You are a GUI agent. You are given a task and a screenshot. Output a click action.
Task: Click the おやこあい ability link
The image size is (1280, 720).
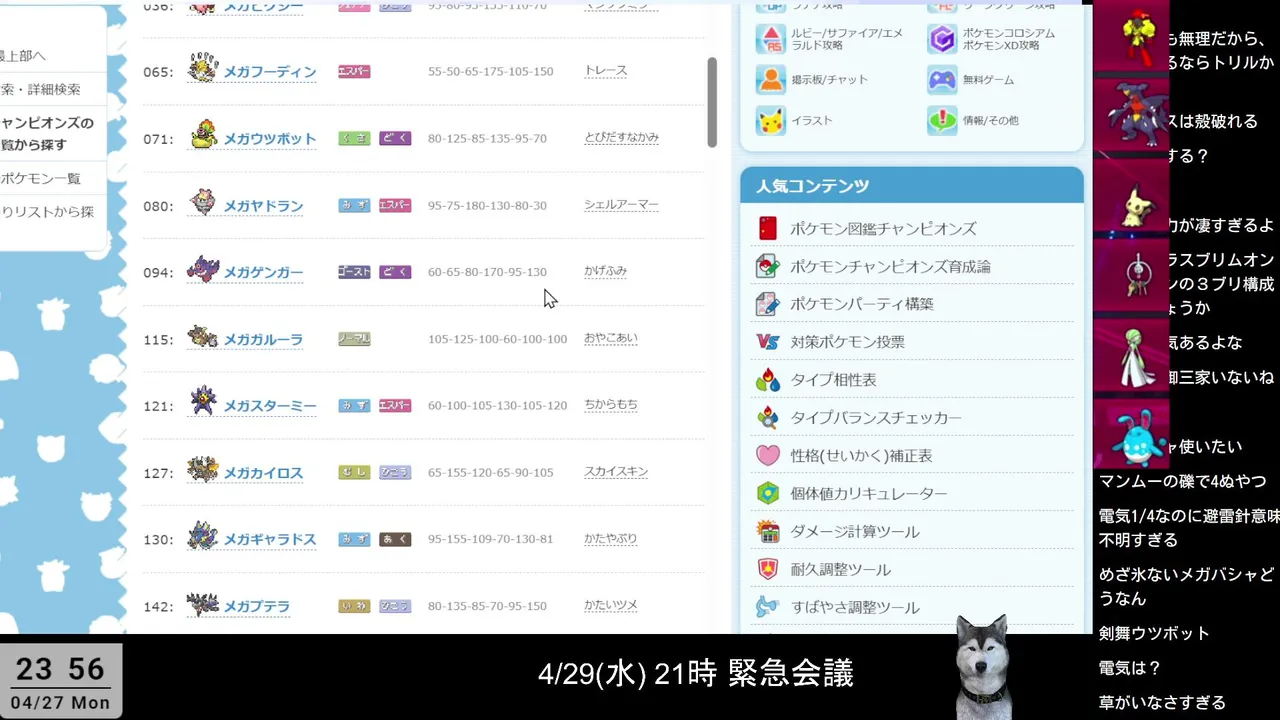611,338
